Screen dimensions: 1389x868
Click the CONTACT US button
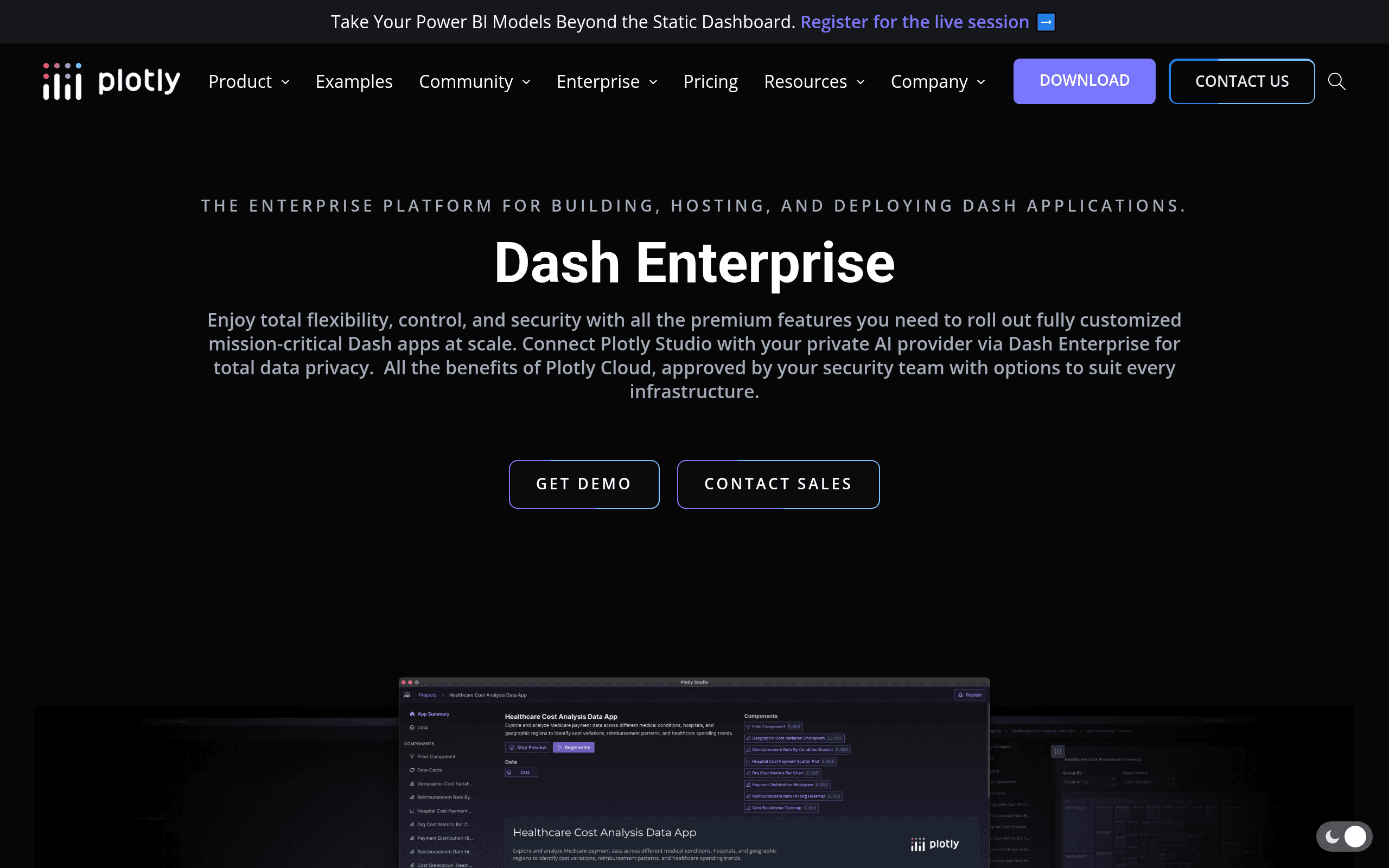point(1241,81)
